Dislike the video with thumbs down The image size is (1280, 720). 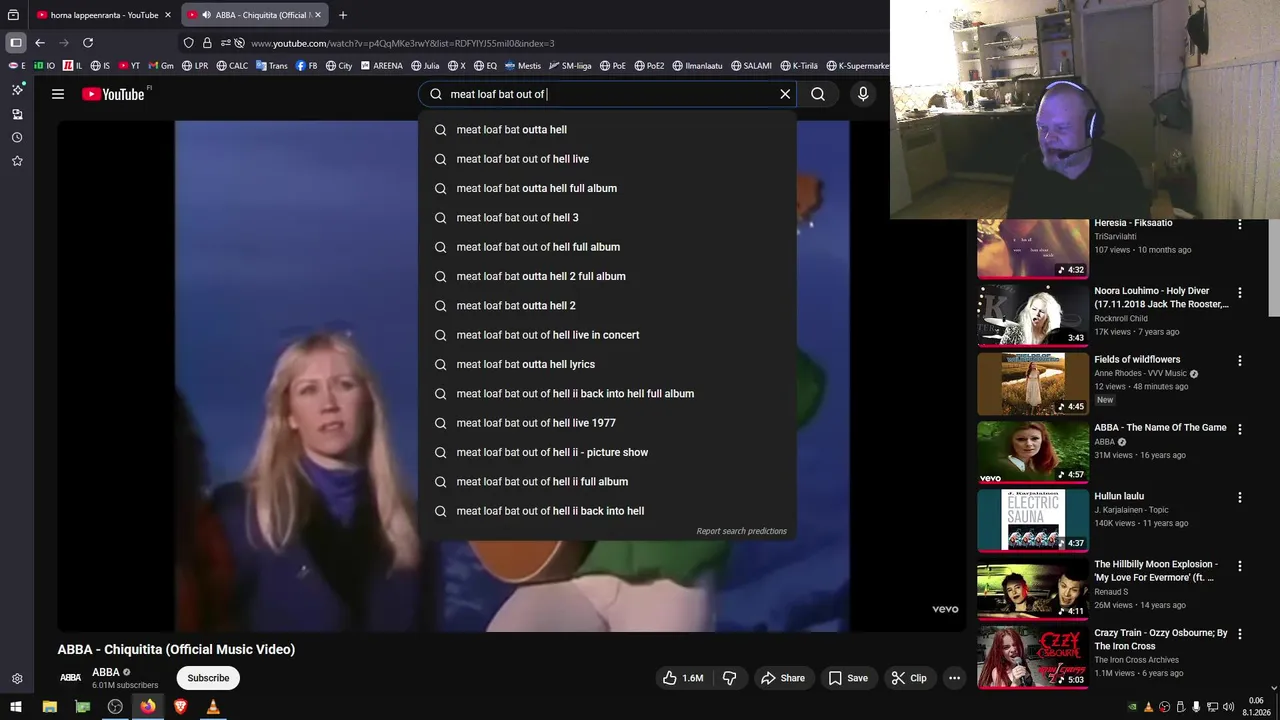(729, 678)
